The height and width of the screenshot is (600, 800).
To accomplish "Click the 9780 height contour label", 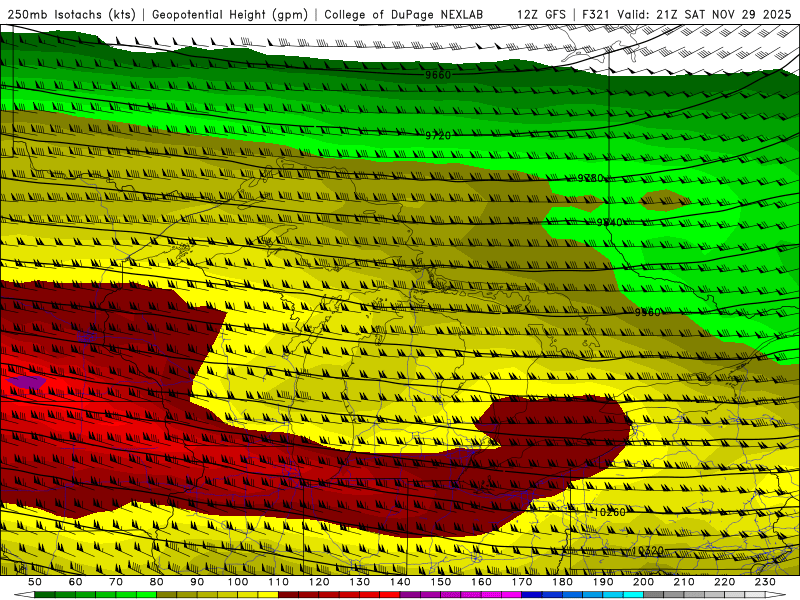I will point(590,178).
